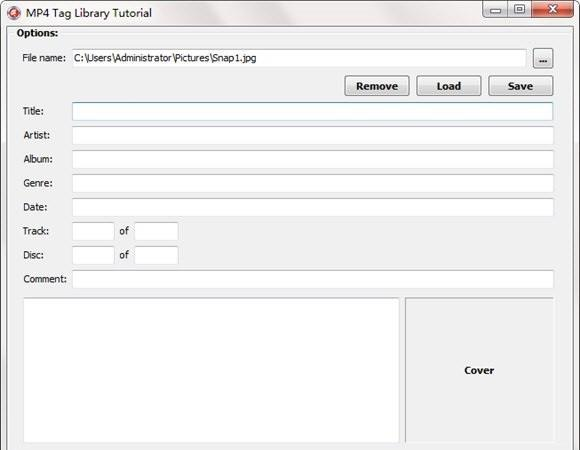Viewport: 580px width, 450px height.
Task: Click 'MP4 Tag Library Tutorial' title text
Action: (x=89, y=13)
